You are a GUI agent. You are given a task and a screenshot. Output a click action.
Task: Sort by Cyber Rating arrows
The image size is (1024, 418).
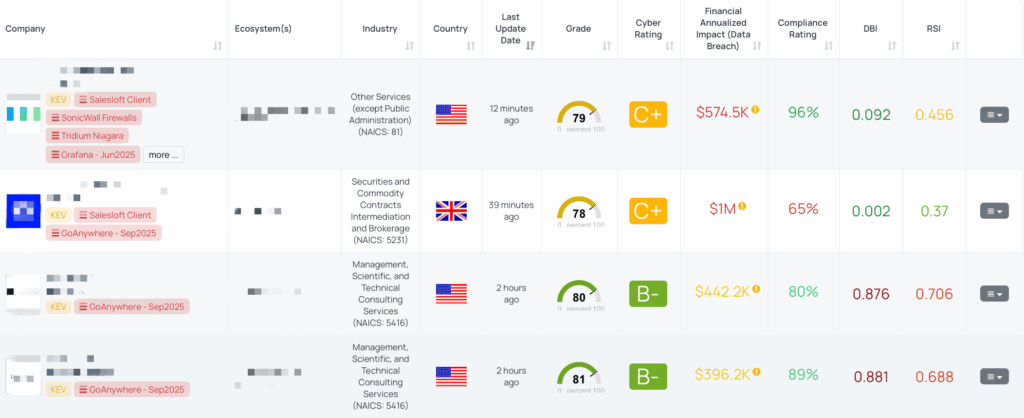[669, 46]
